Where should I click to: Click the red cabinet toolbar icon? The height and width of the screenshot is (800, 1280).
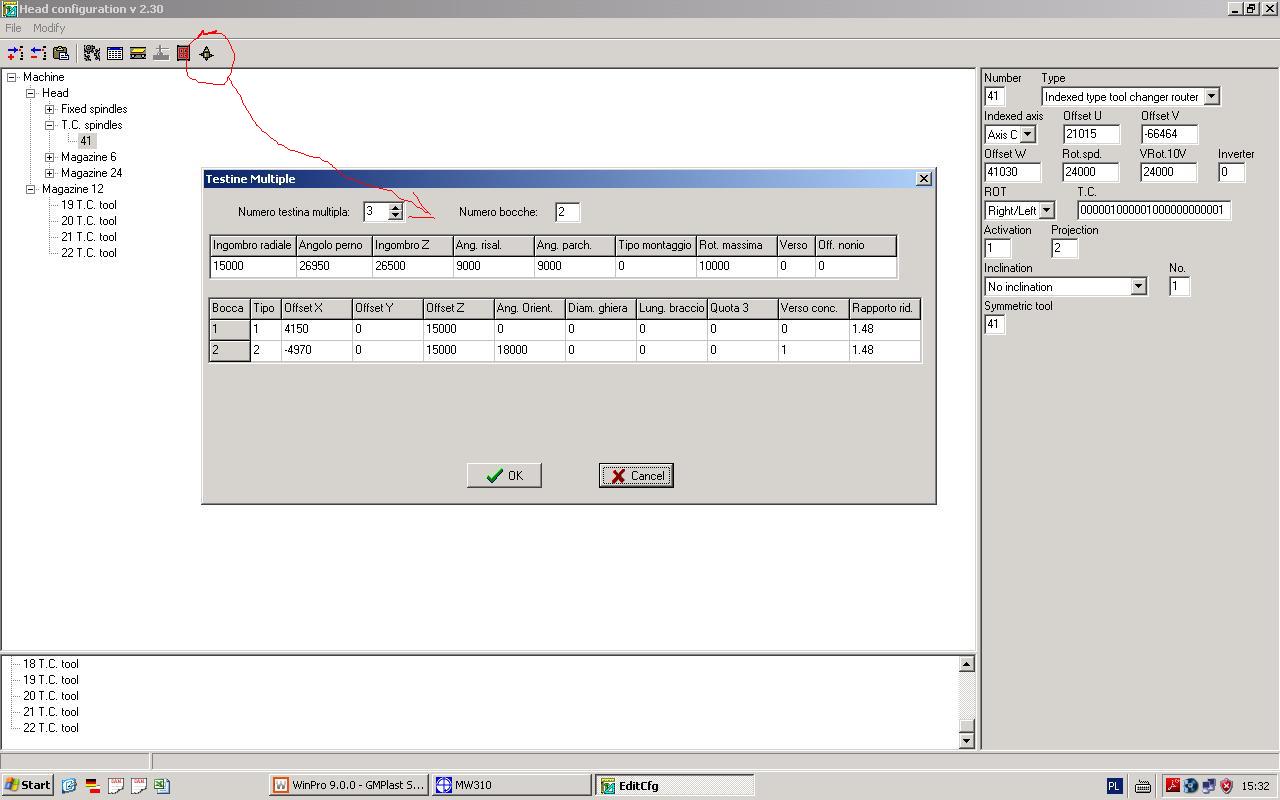(x=184, y=53)
